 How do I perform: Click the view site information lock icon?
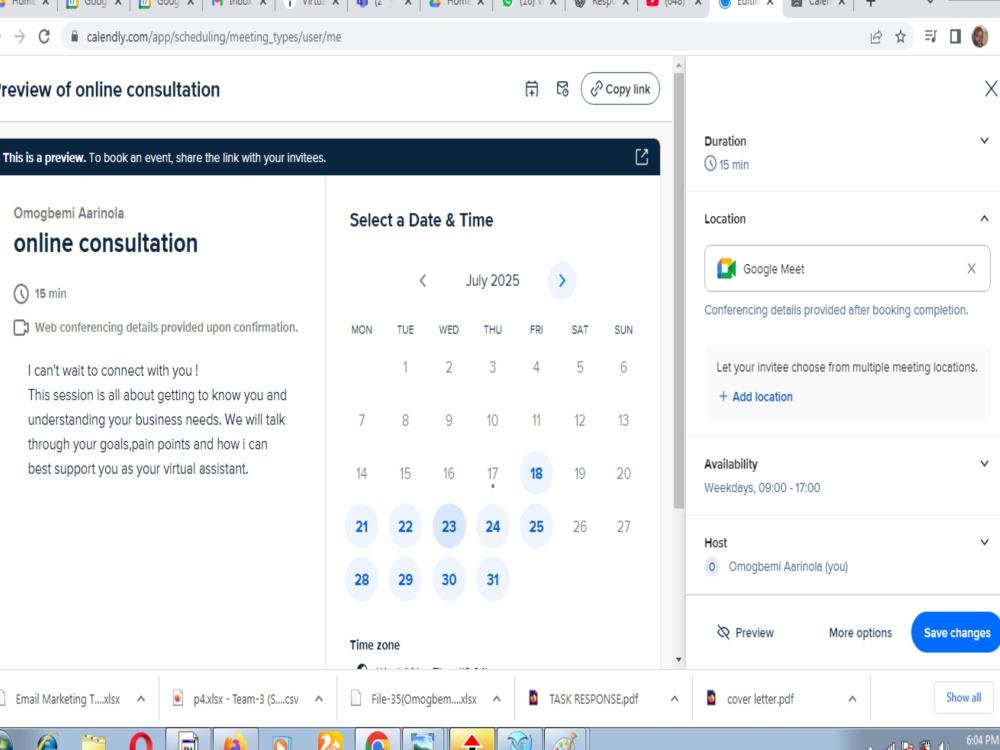[75, 37]
